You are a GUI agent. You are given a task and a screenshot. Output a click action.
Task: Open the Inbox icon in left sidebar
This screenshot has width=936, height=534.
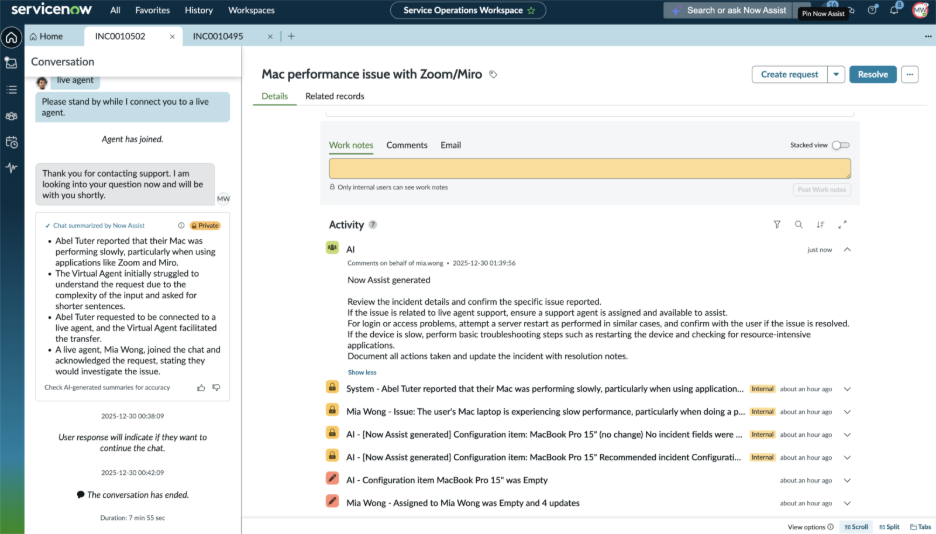click(11, 63)
